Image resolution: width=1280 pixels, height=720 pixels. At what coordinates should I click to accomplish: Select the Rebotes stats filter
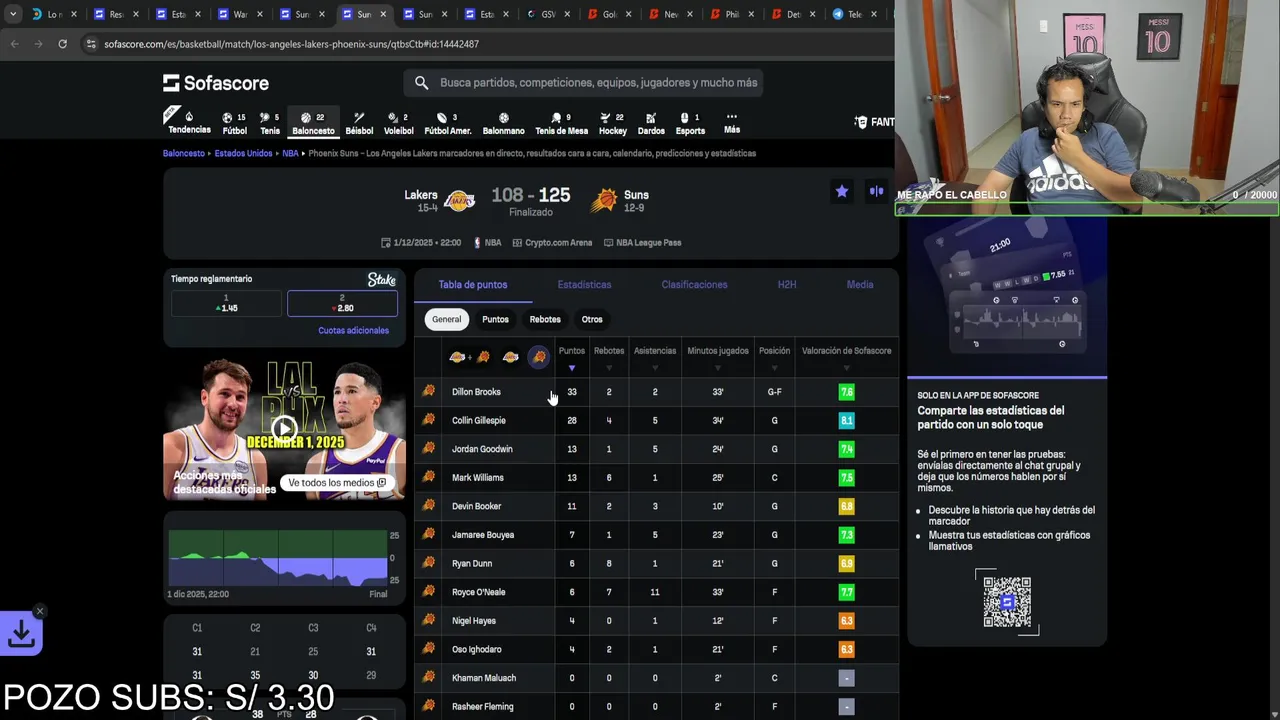[x=545, y=319]
